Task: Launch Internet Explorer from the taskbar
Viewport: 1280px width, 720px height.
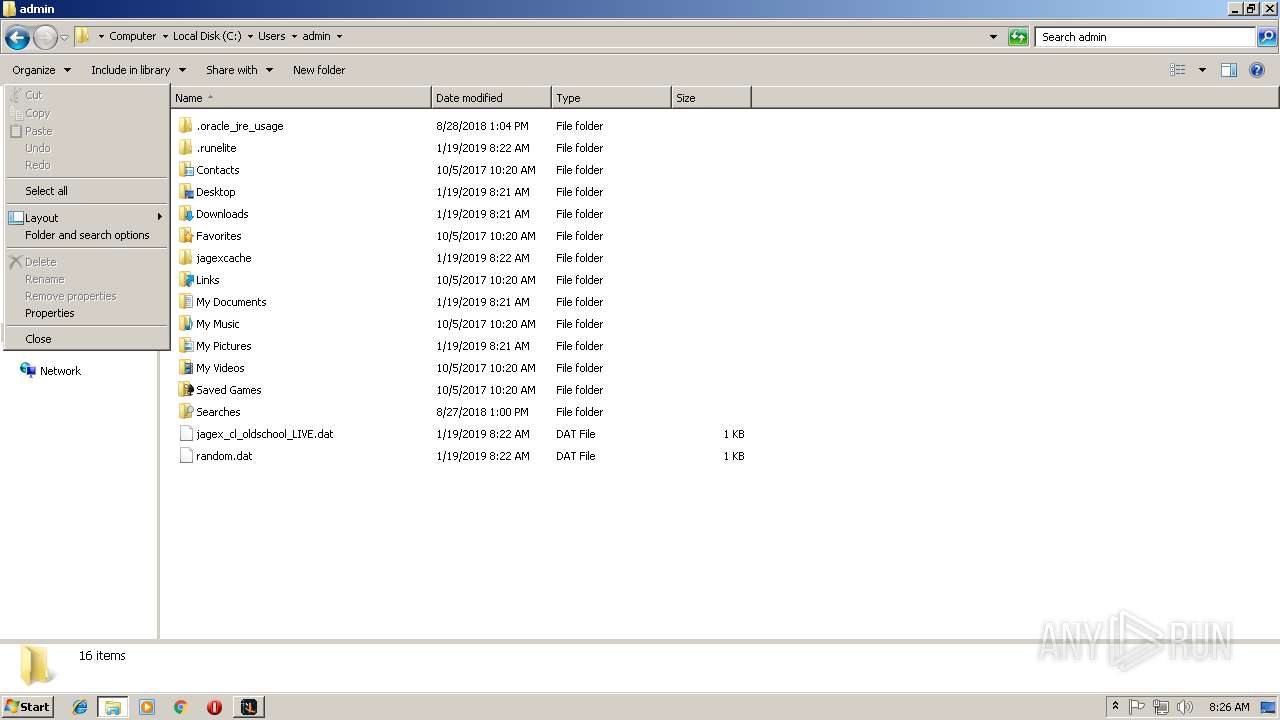Action: point(80,707)
